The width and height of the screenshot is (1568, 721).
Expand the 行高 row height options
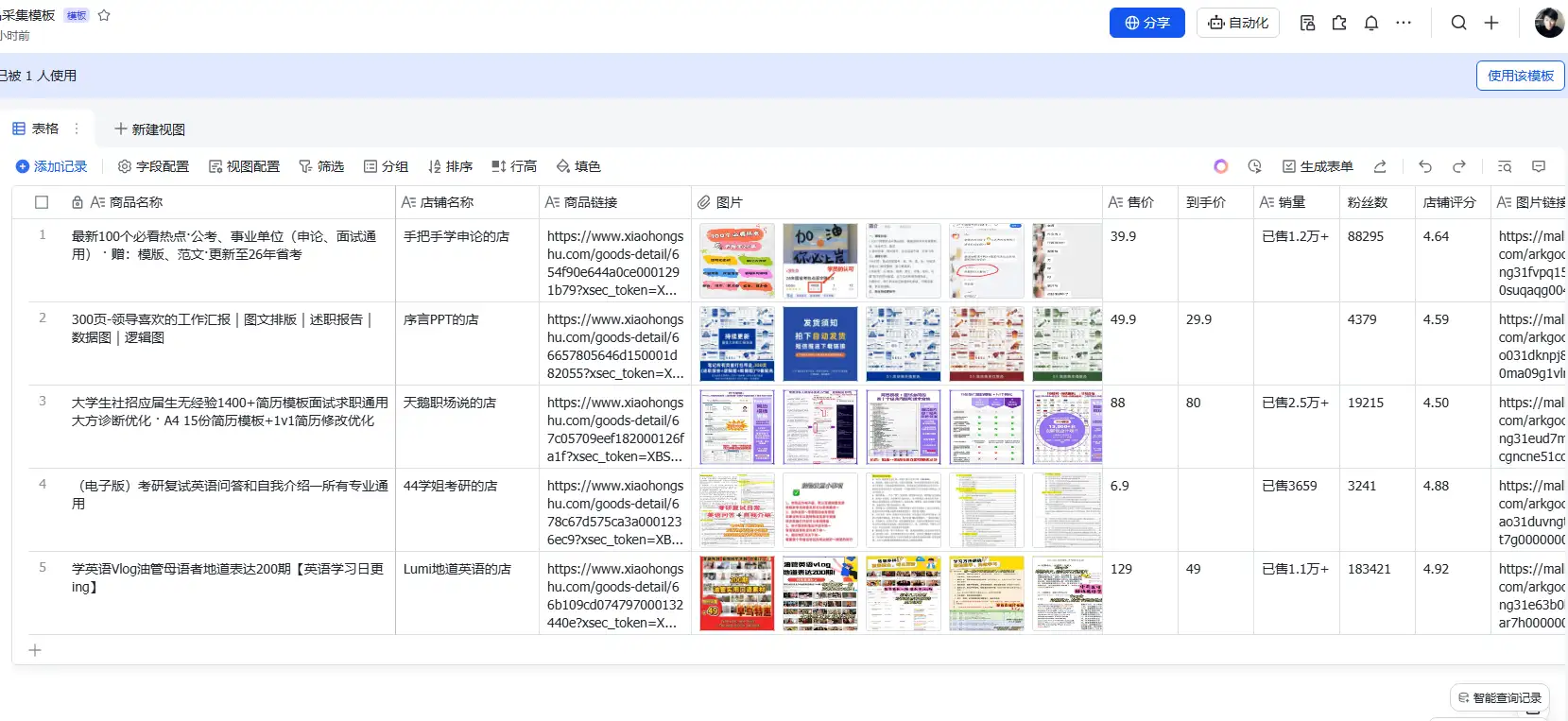(514, 166)
